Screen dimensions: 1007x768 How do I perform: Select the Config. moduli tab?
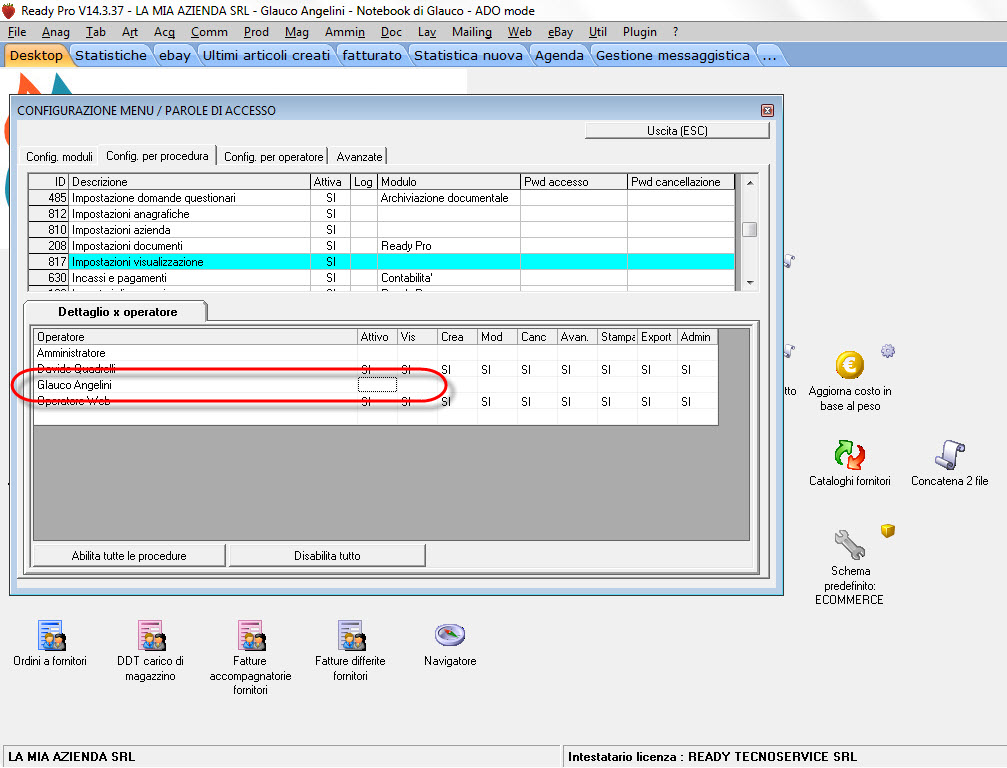(x=59, y=157)
